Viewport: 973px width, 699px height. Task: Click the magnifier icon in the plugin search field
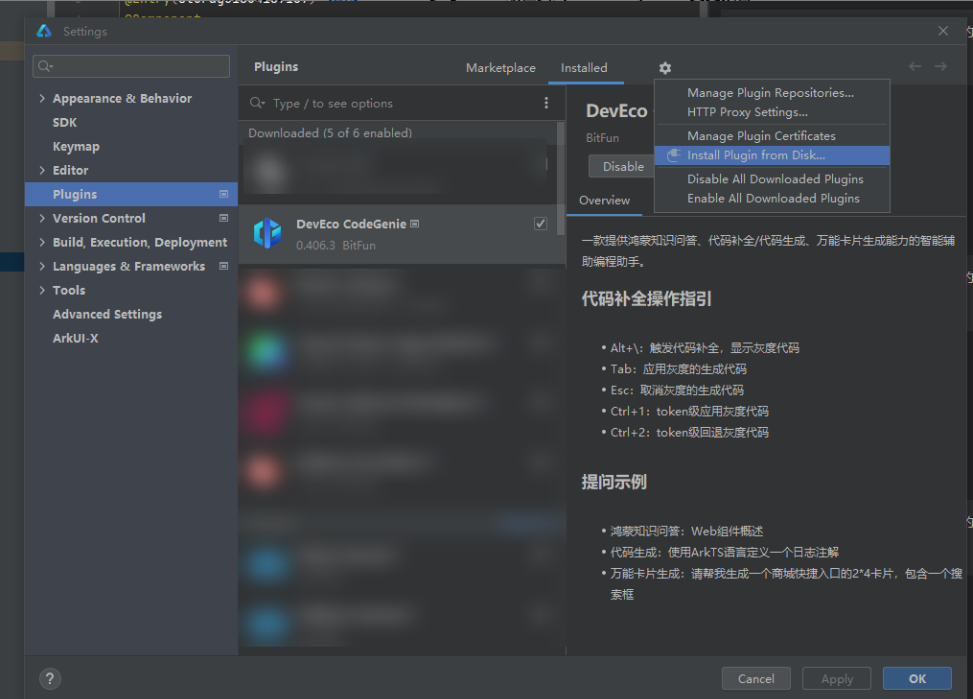click(x=257, y=103)
